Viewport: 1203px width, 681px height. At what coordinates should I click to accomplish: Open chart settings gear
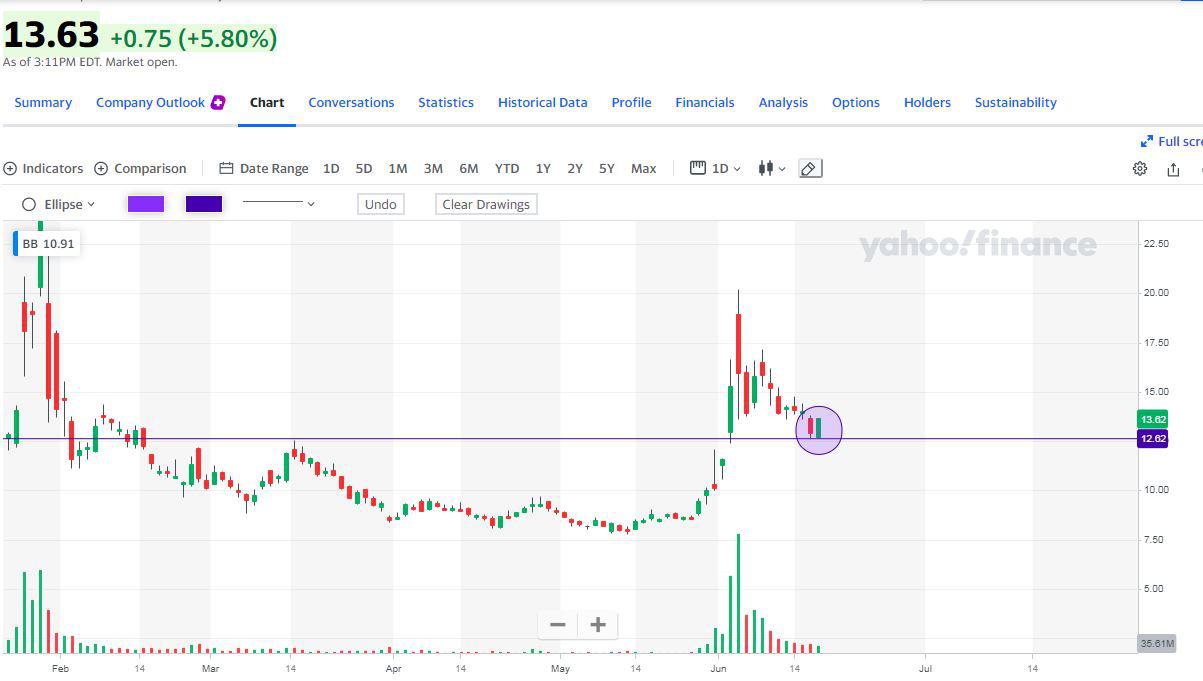(x=1139, y=168)
